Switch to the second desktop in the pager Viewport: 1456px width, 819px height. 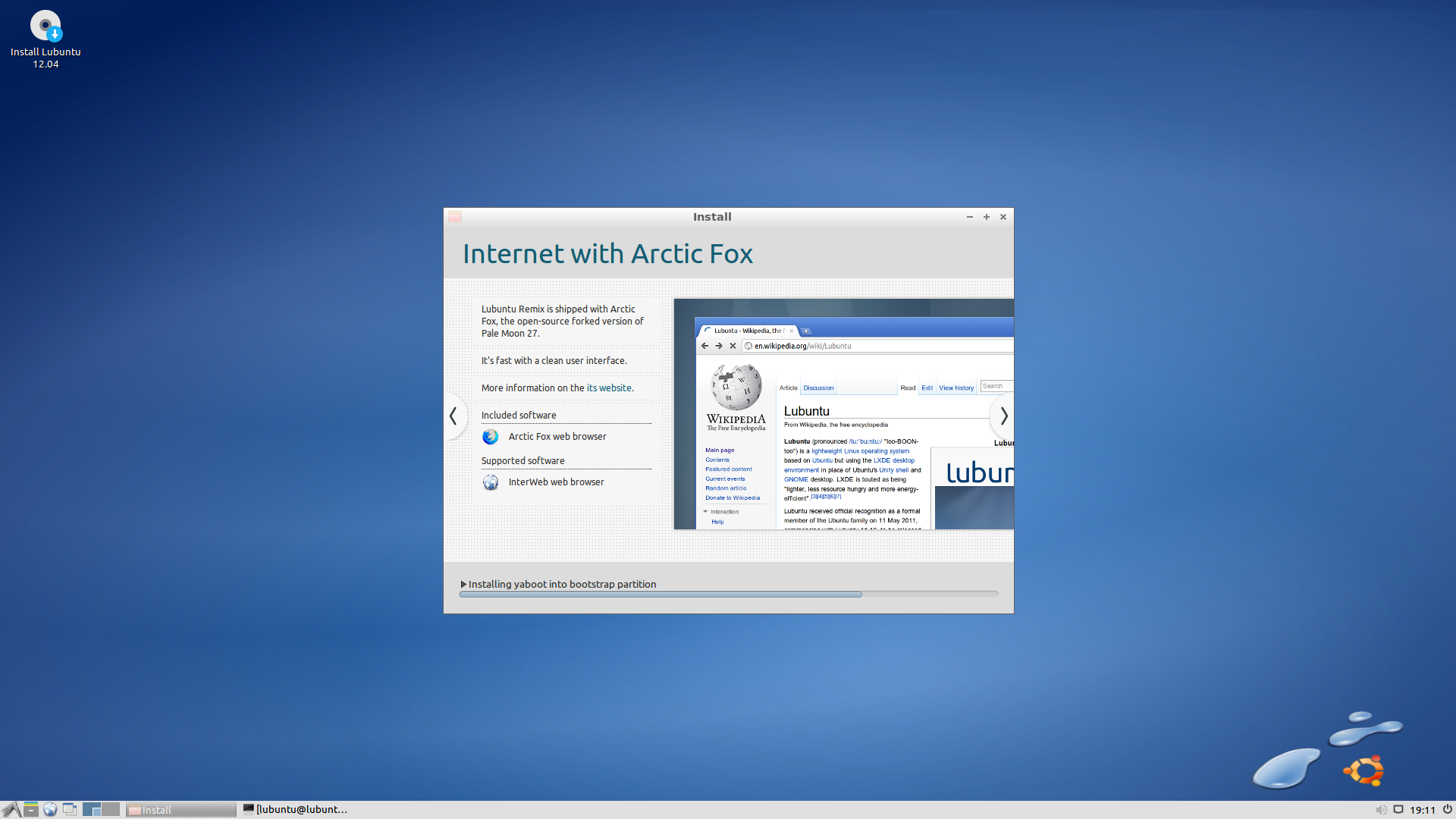coord(111,810)
